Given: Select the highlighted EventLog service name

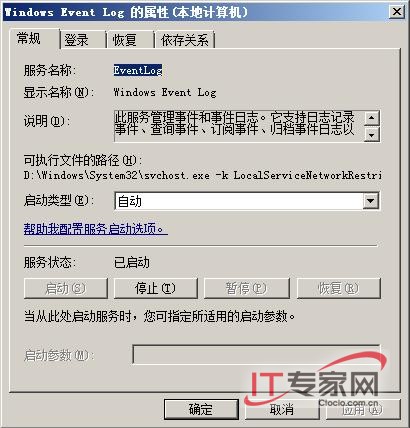Looking at the screenshot, I should click(x=138, y=70).
